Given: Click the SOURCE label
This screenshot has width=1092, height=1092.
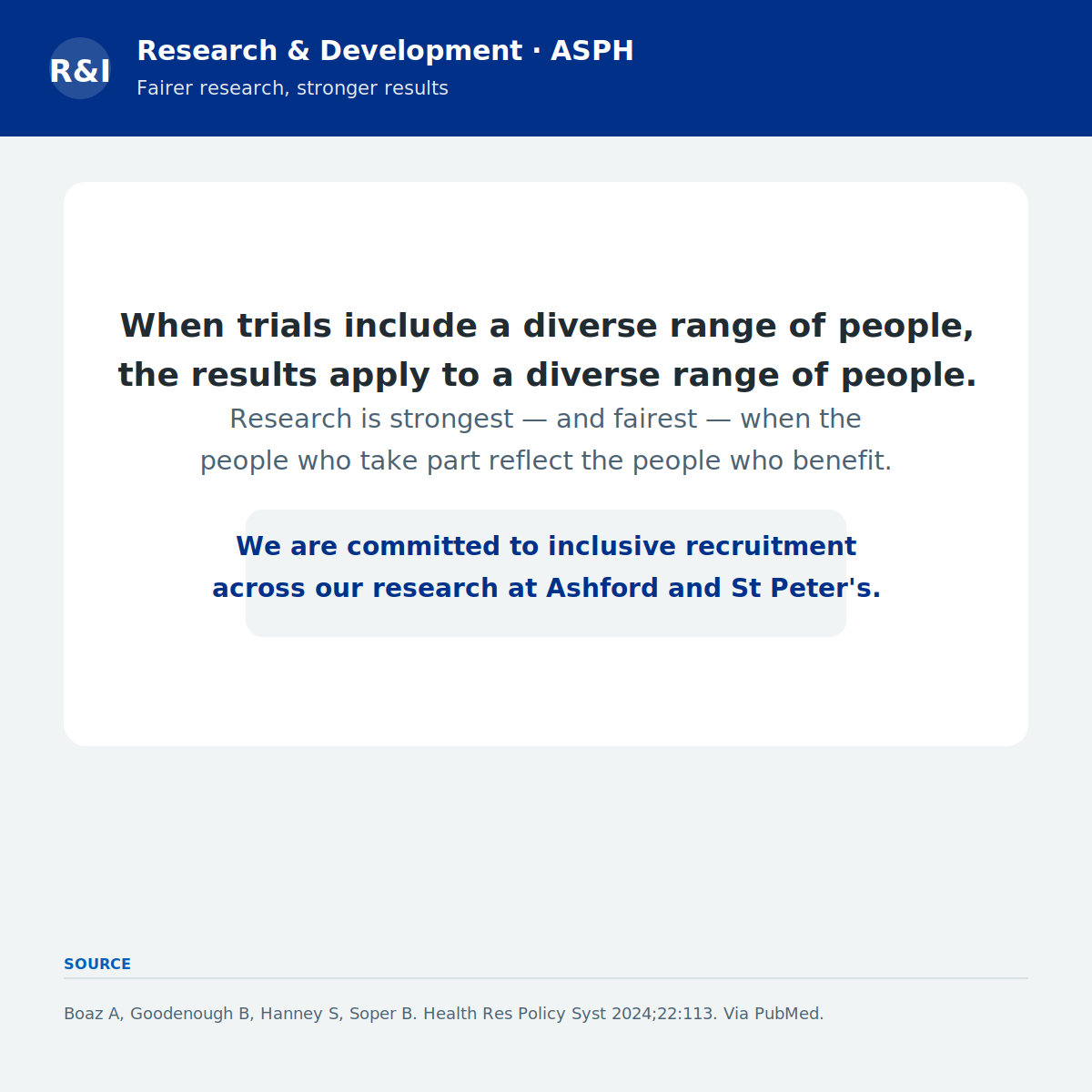Looking at the screenshot, I should tap(97, 964).
